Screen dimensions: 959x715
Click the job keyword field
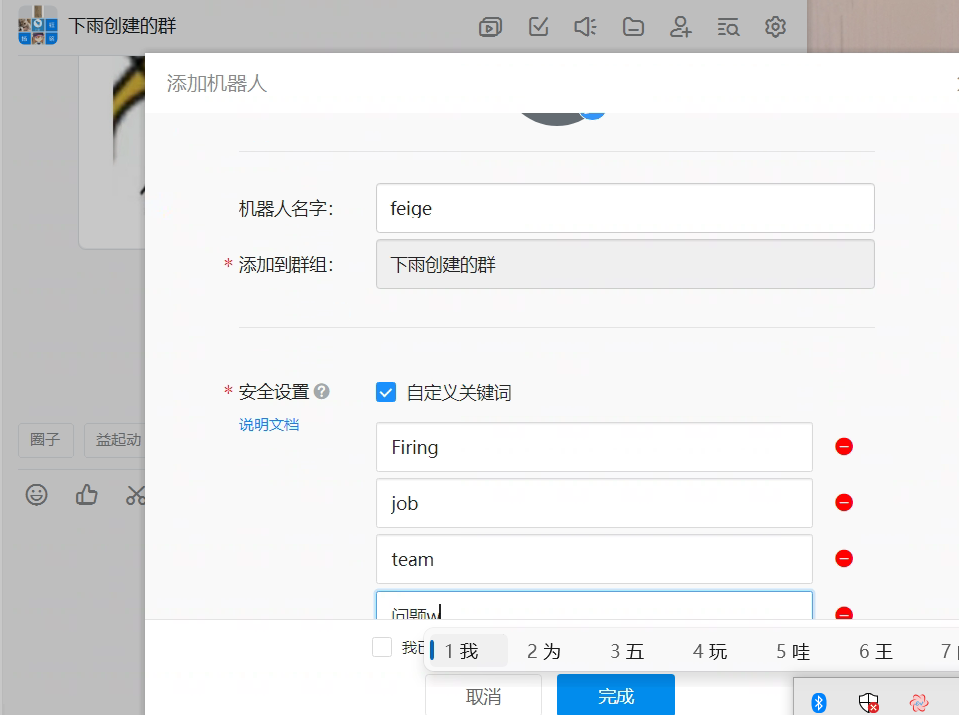point(594,503)
